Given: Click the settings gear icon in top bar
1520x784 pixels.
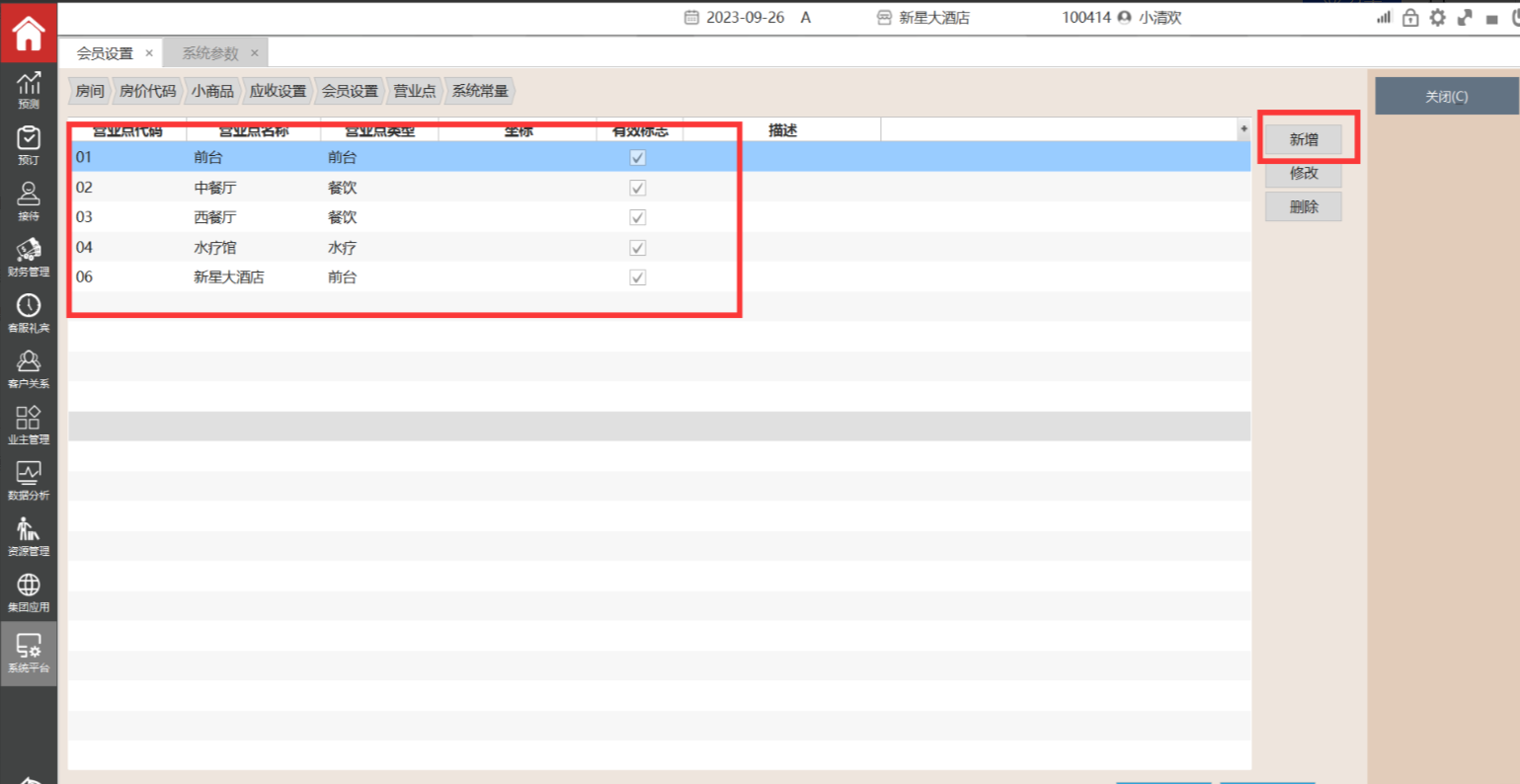Looking at the screenshot, I should pos(1437,18).
